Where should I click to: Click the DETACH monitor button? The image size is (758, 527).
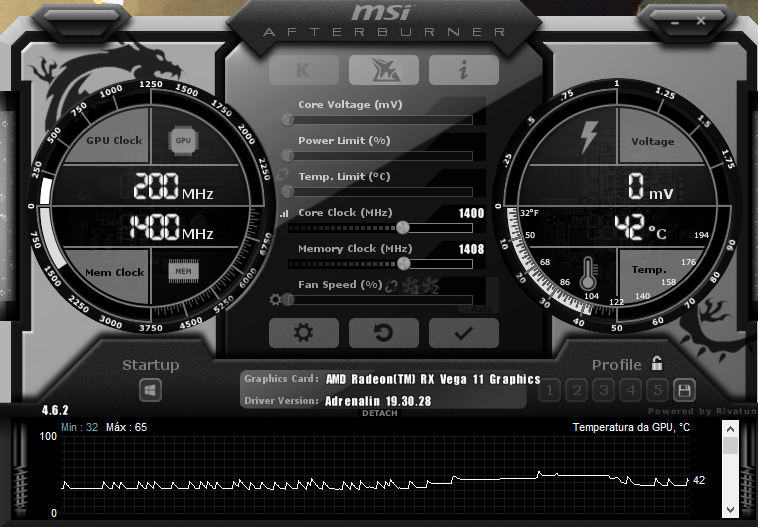379,413
